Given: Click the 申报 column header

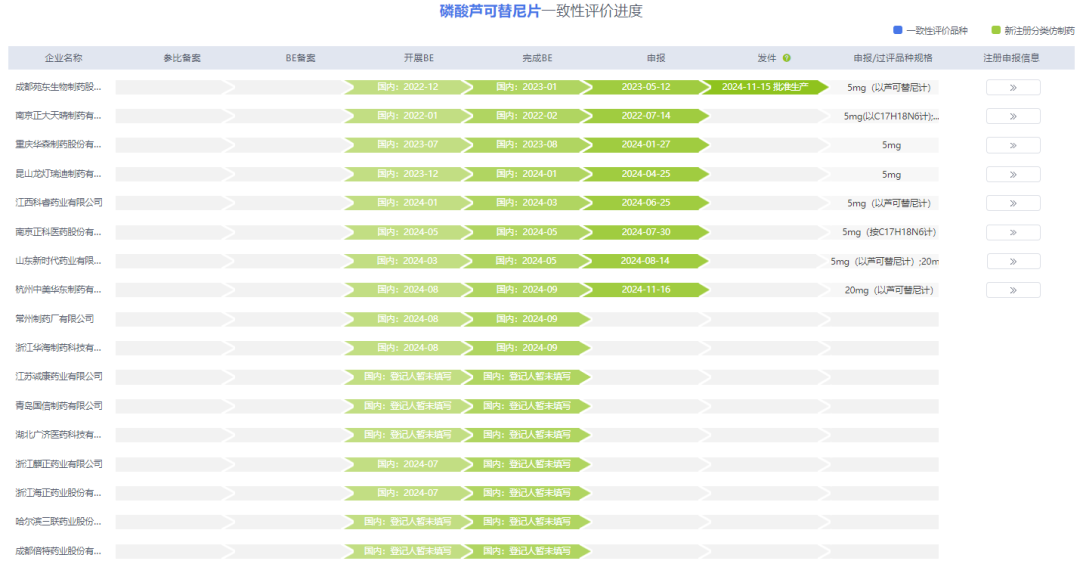Looking at the screenshot, I should [x=656, y=58].
